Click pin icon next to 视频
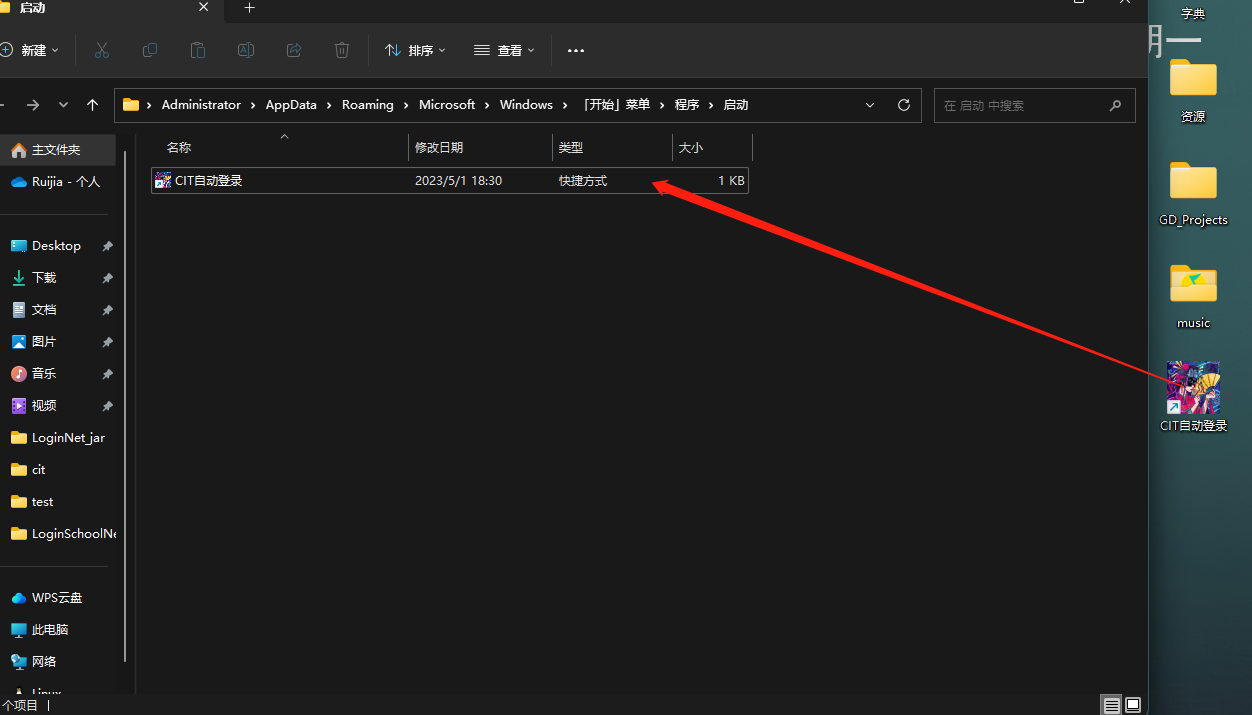 108,406
